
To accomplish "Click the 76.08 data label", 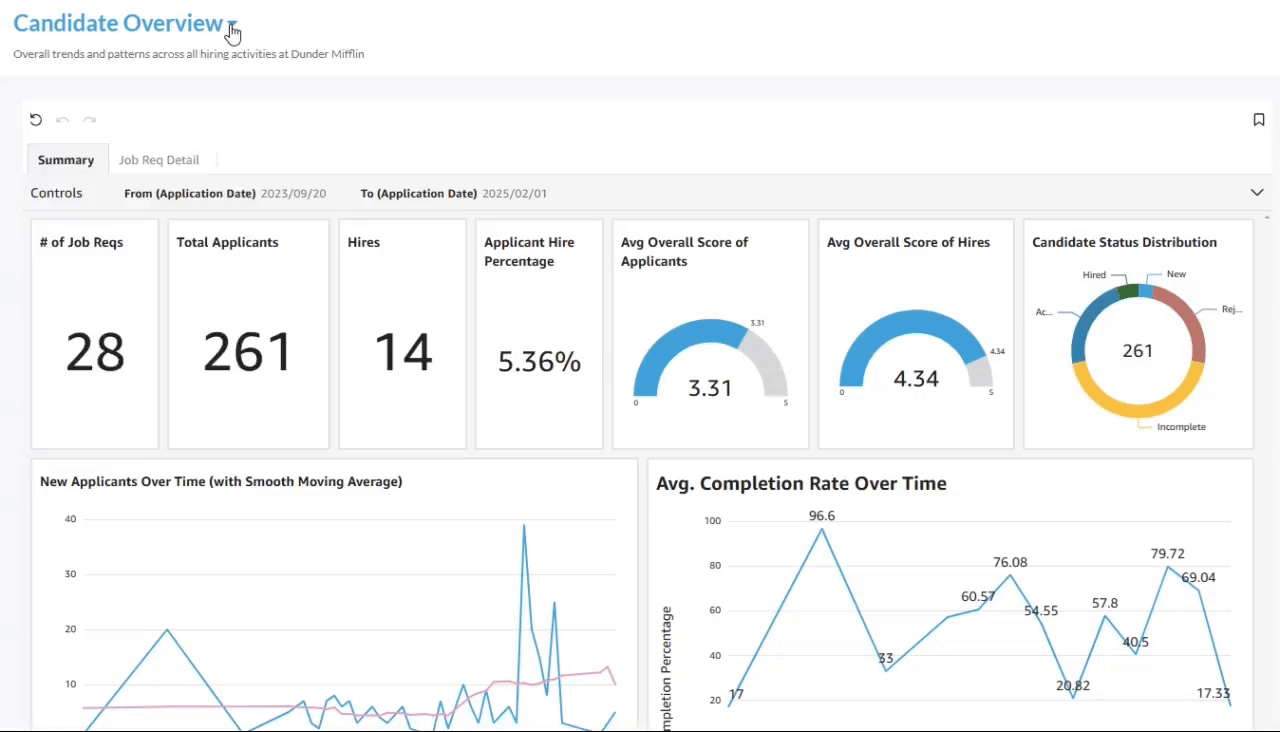I will click(1010, 563).
